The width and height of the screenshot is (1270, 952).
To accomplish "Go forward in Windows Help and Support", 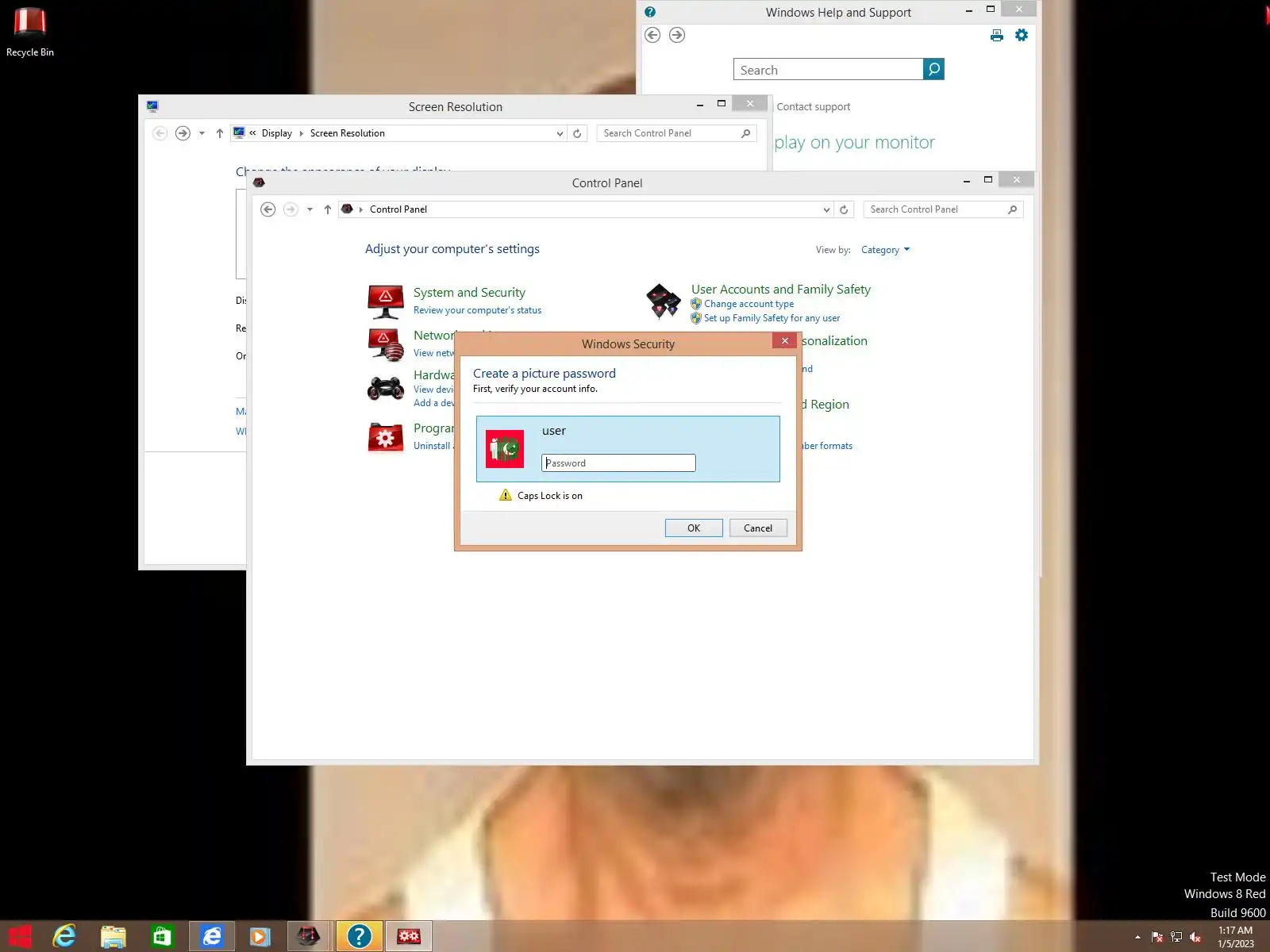I will click(x=677, y=35).
